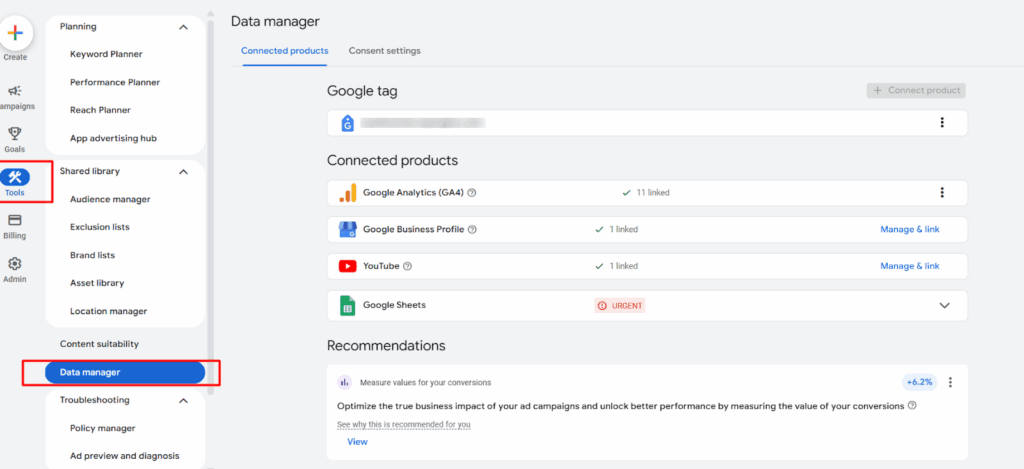Open help for Google Analytics (GA4)
The image size is (1024, 469).
472,193
